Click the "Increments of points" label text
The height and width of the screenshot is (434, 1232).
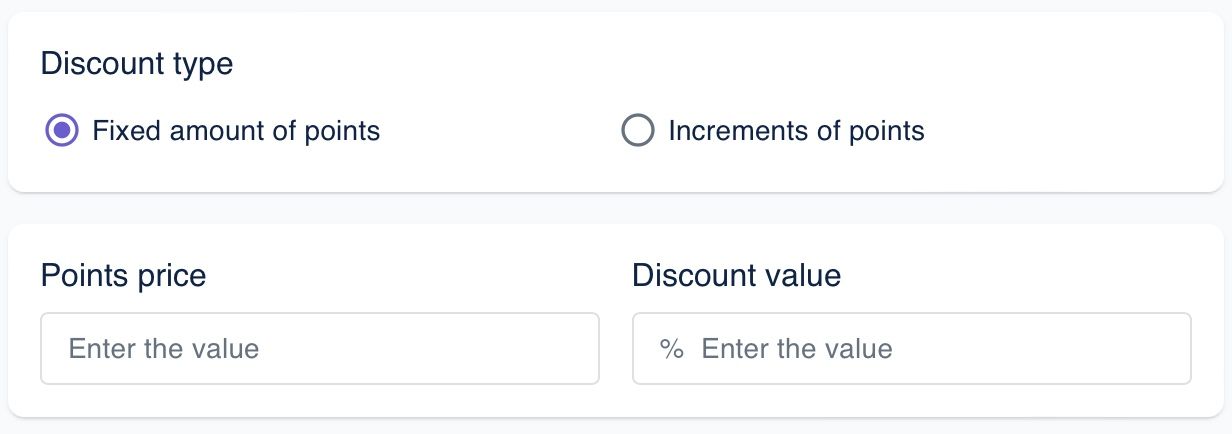click(796, 131)
